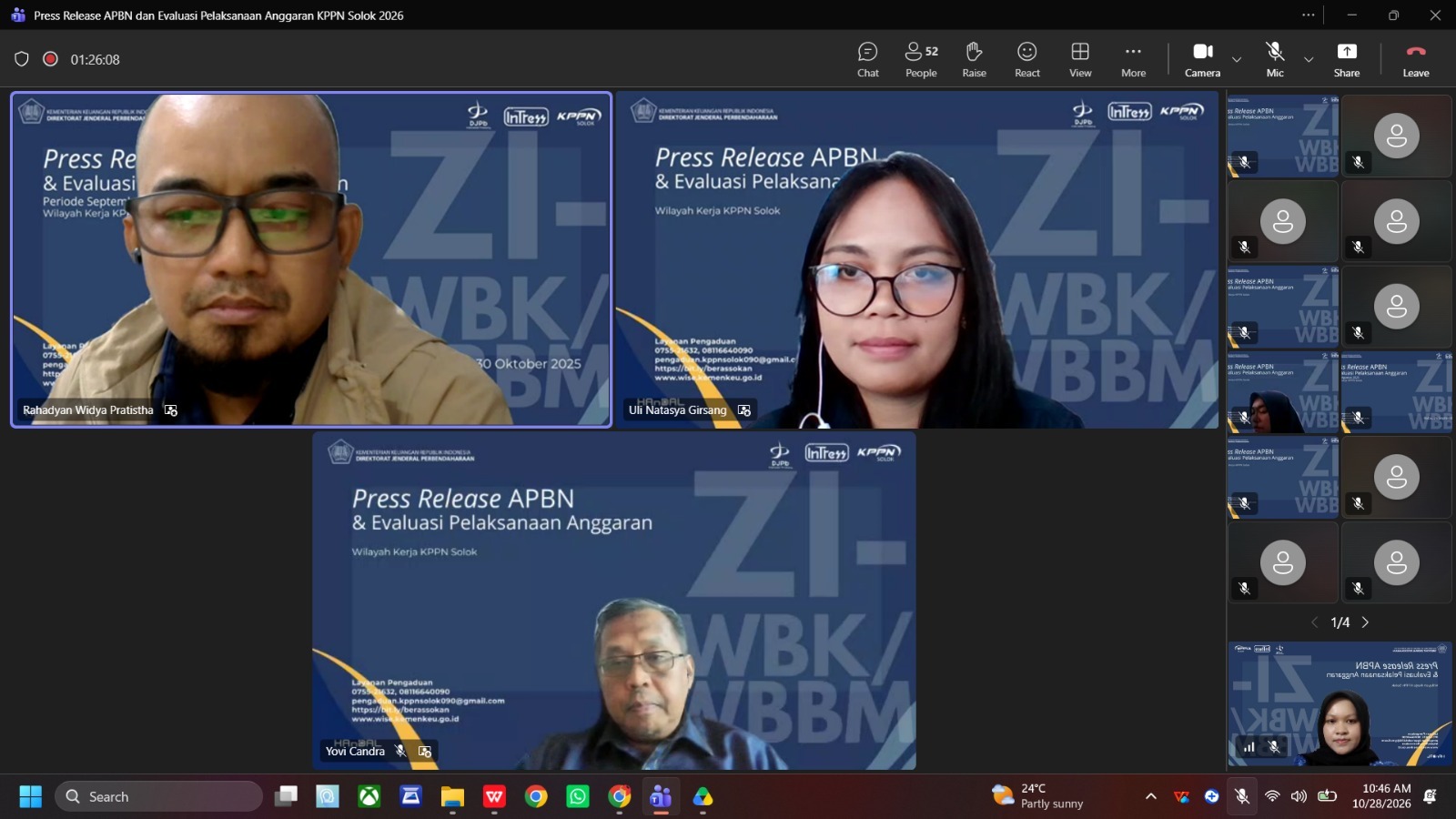The height and width of the screenshot is (819, 1456).
Task: Click the volume speaker icon in the tray
Action: 1299,796
